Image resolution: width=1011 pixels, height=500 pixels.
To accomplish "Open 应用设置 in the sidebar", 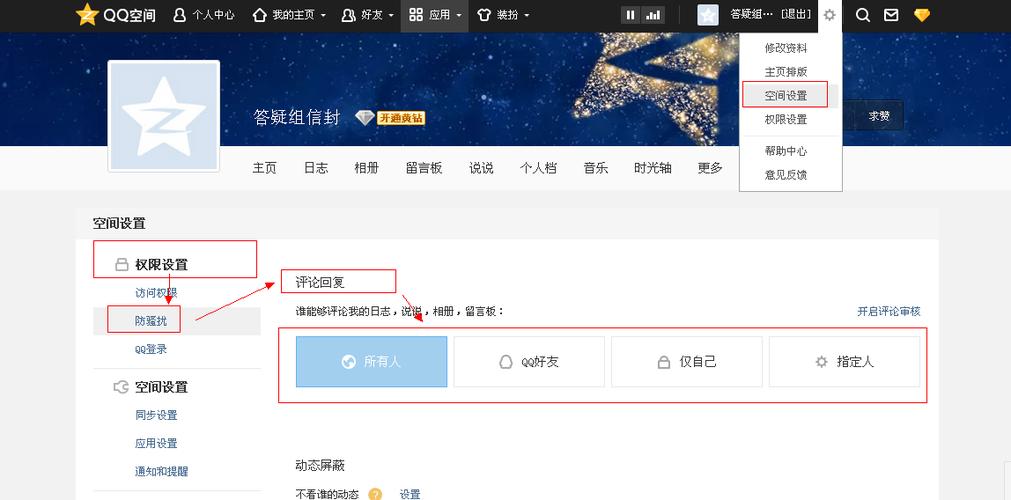I will coord(156,443).
